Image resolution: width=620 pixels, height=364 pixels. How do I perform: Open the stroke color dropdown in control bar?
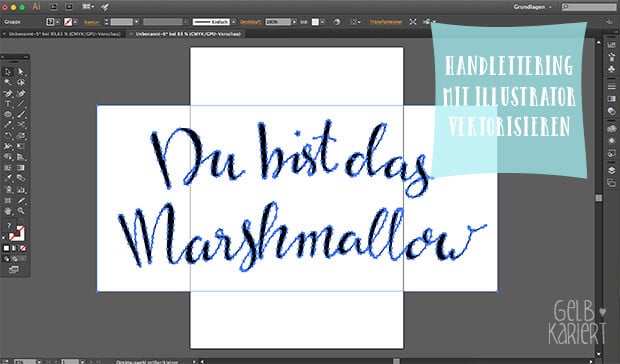point(75,22)
